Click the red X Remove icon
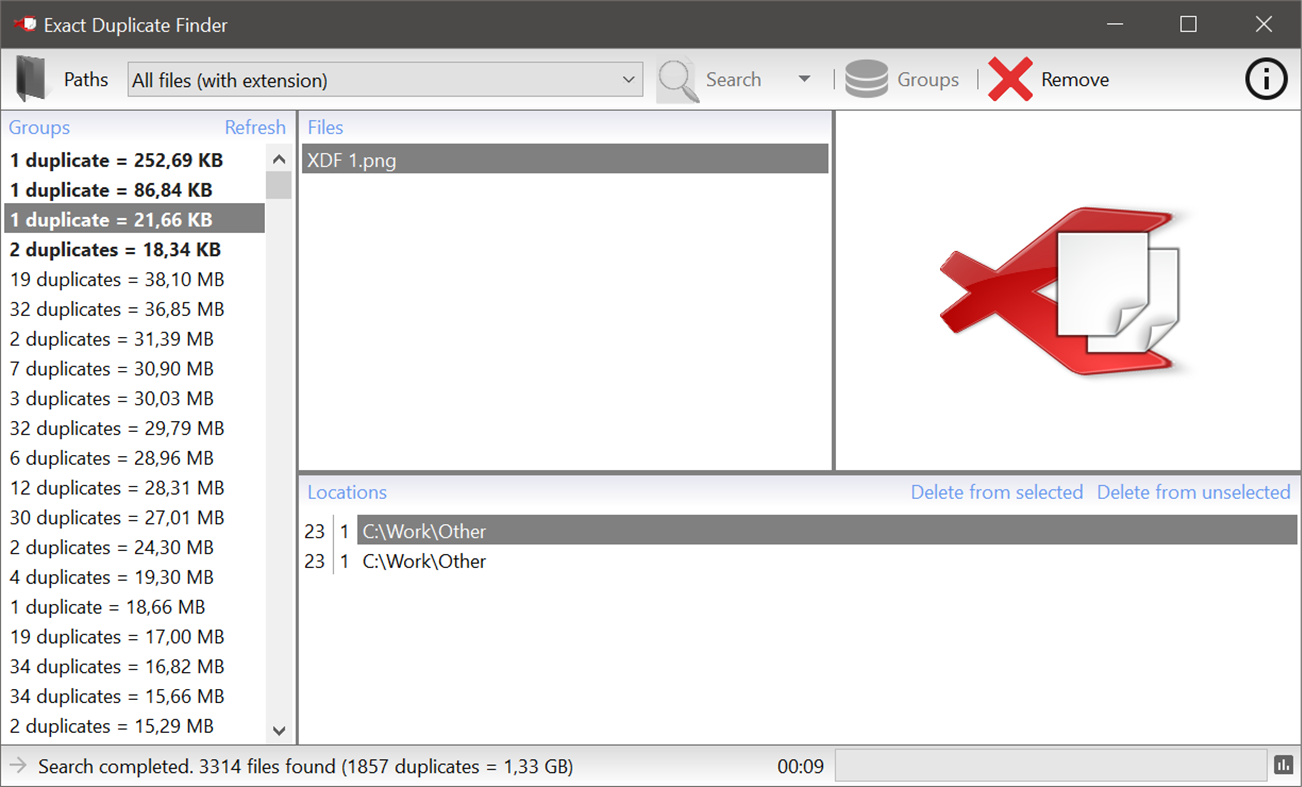1302x787 pixels. (1010, 79)
